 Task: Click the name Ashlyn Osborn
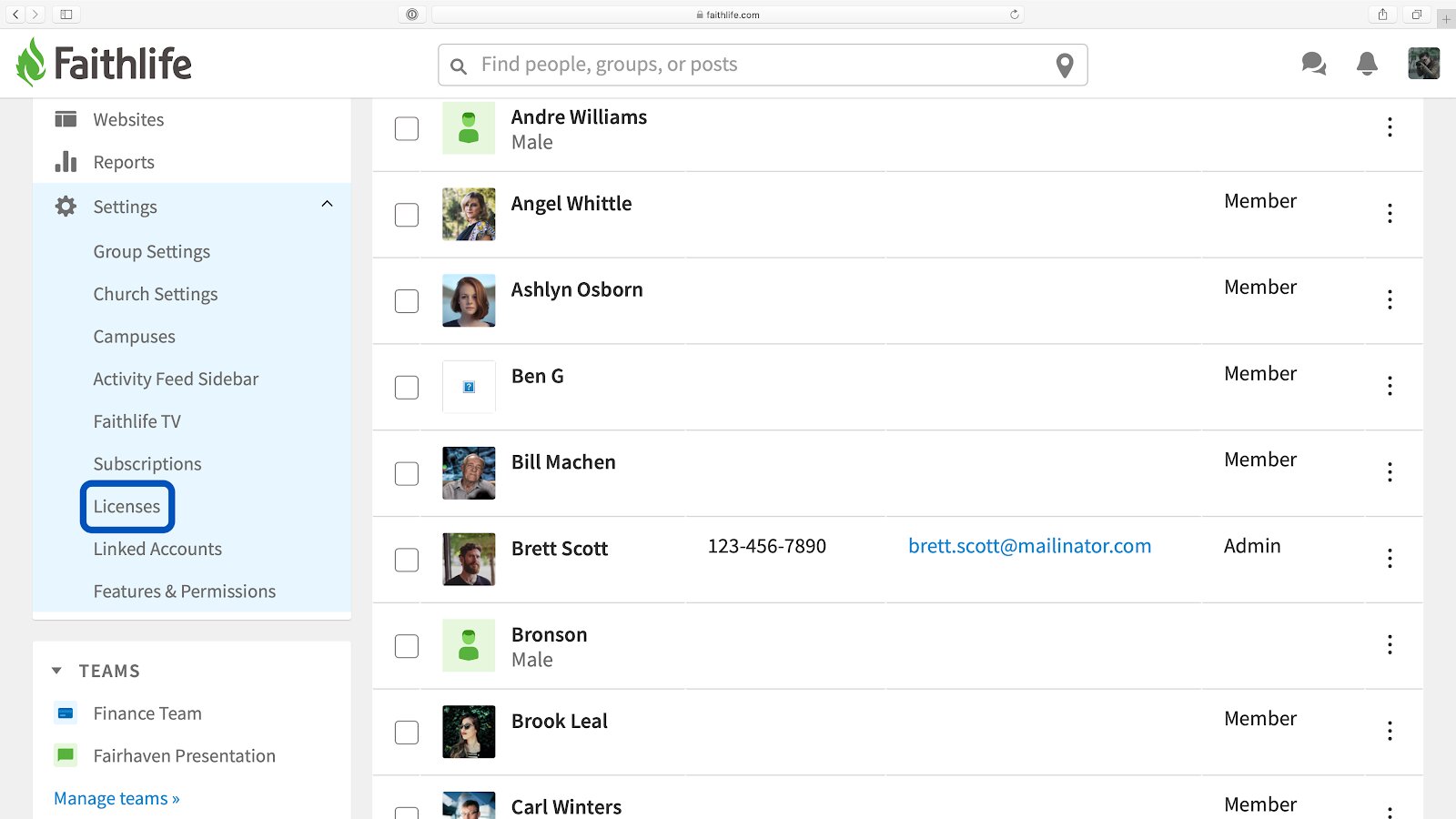[x=577, y=289]
